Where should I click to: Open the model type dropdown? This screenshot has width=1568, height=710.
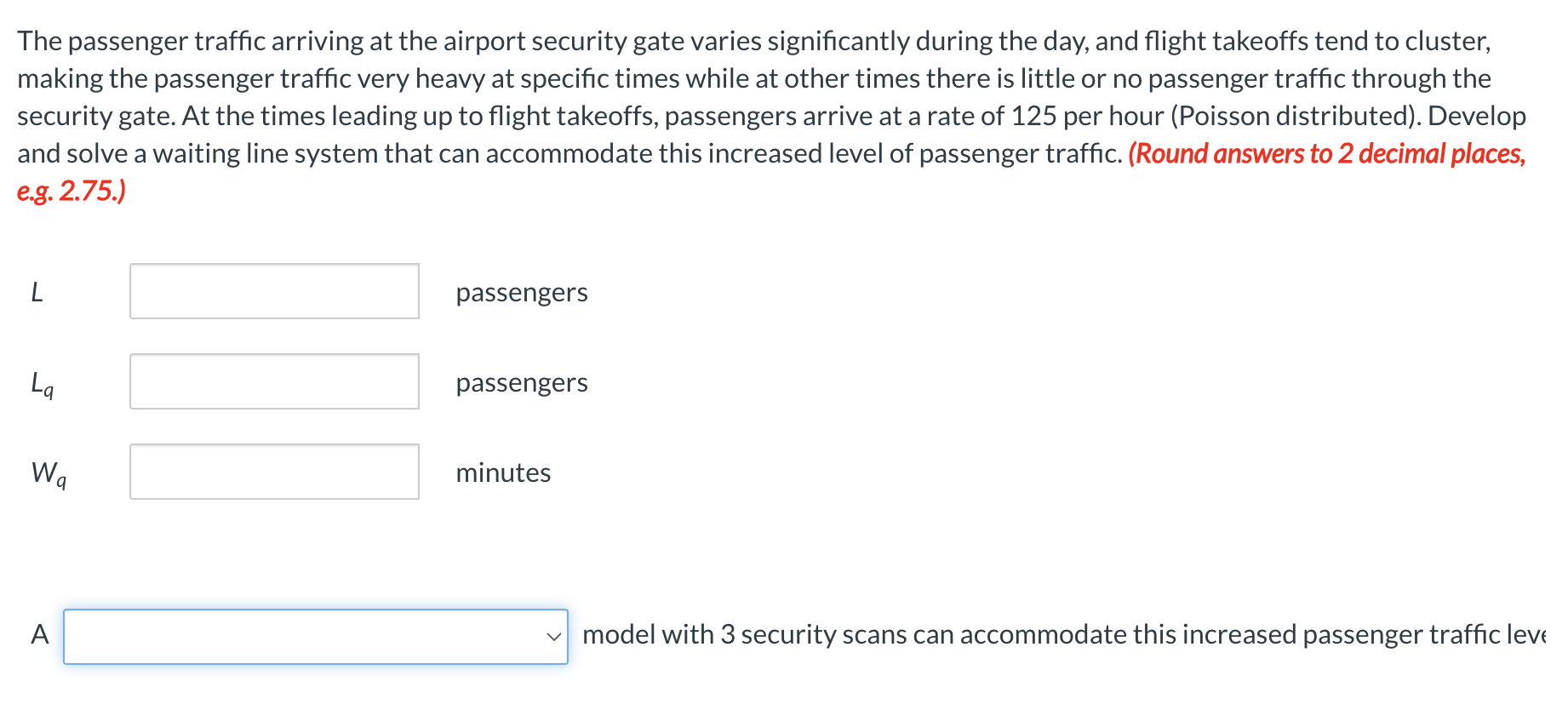[x=315, y=636]
